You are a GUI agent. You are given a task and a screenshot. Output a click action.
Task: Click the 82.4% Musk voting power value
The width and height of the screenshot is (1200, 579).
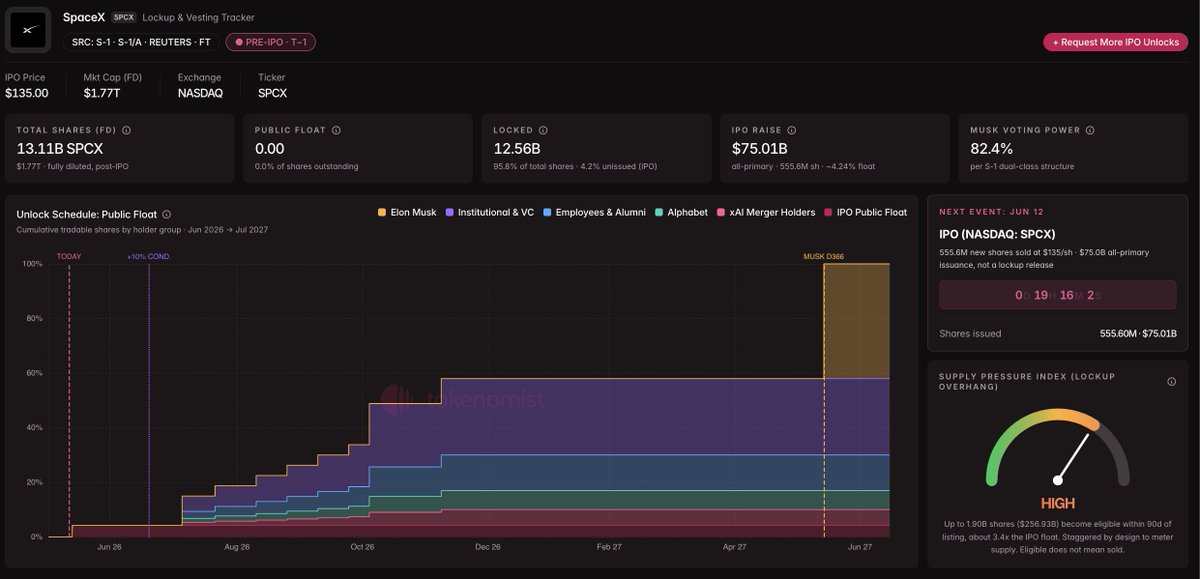point(991,149)
